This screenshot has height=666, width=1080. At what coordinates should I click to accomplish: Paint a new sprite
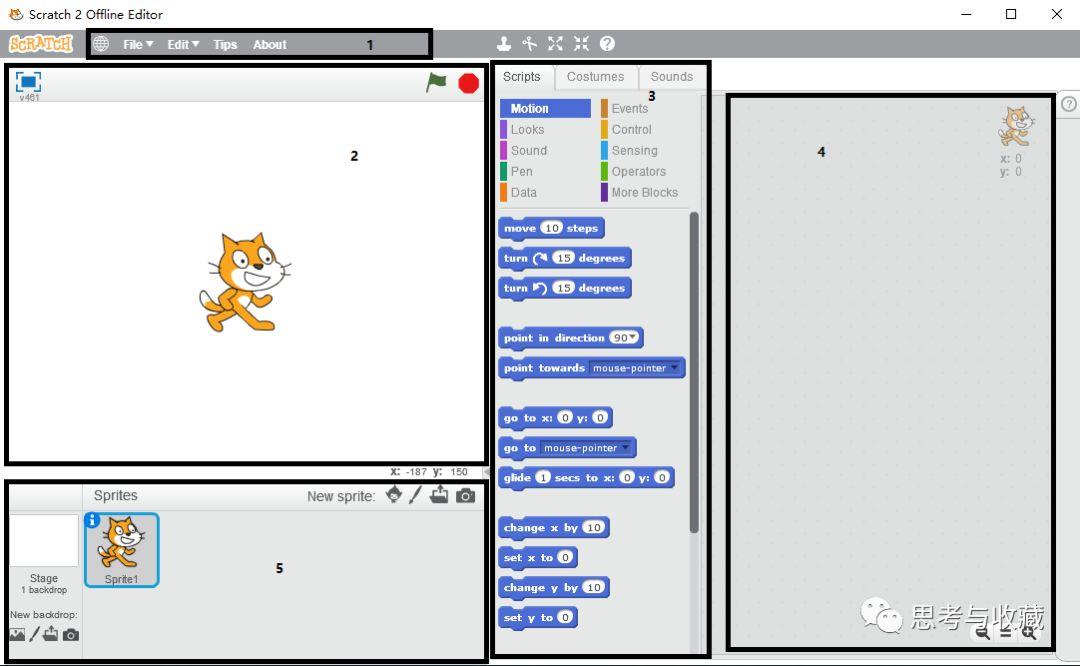click(x=415, y=495)
